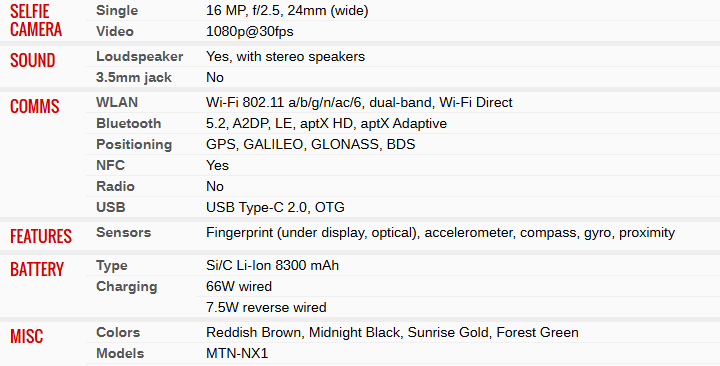Click the Models label

coord(119,353)
